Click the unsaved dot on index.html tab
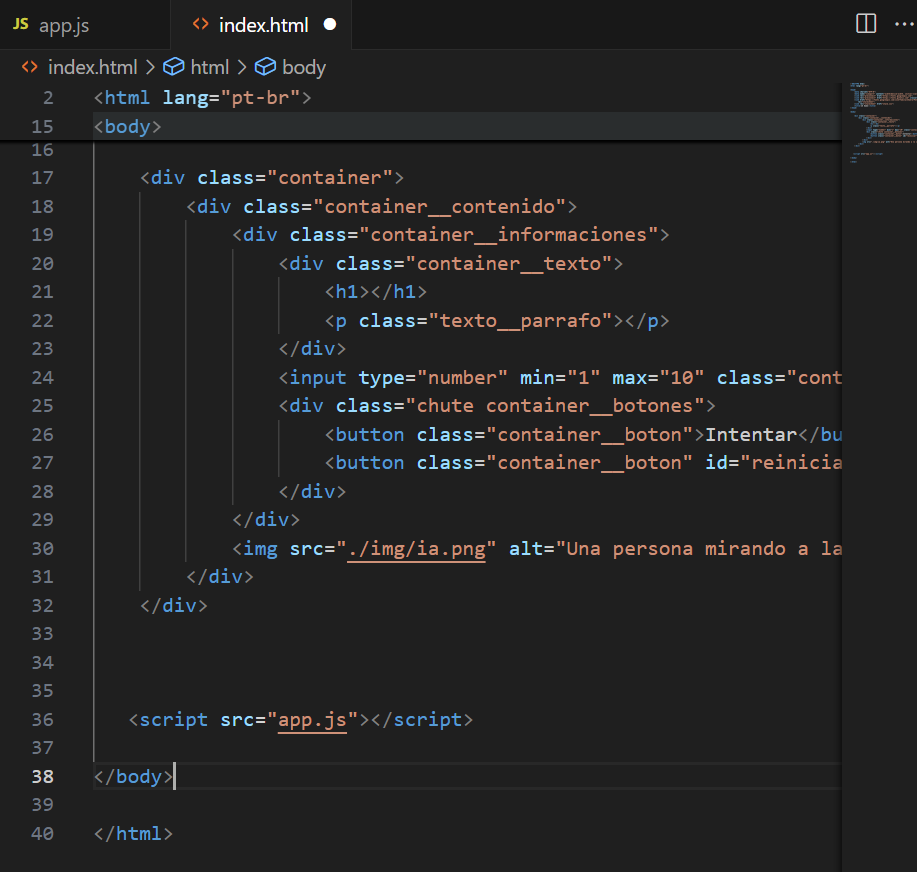Viewport: 917px width, 872px height. pos(330,25)
